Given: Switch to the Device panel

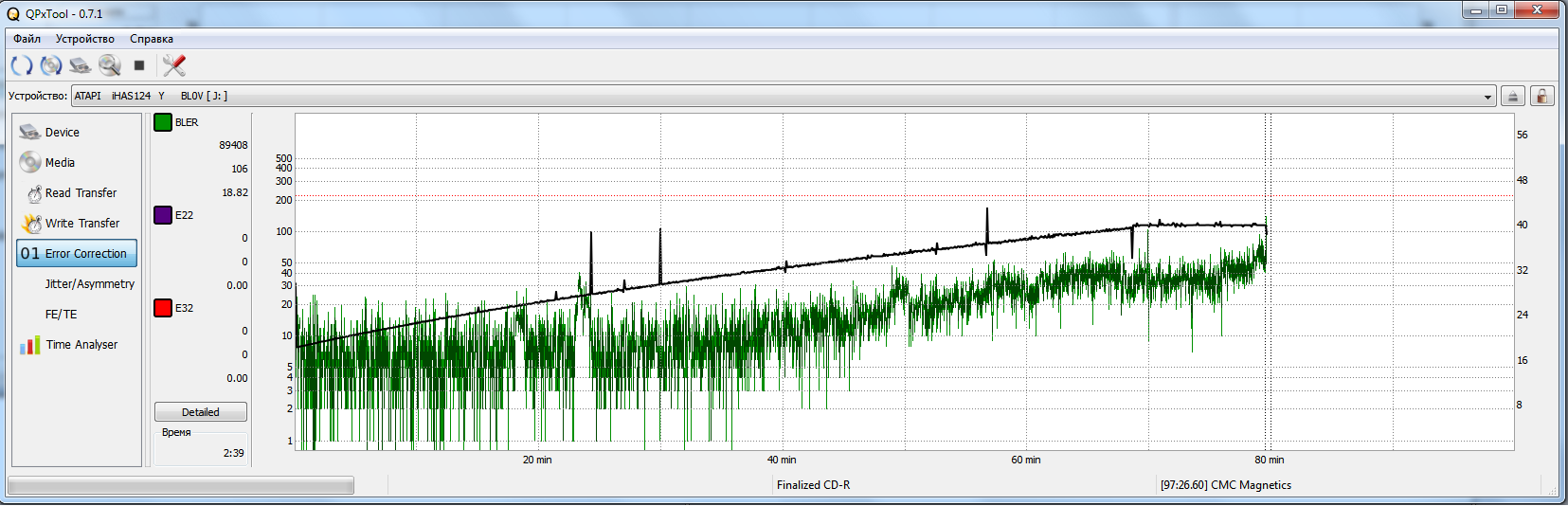Looking at the screenshot, I should (62, 133).
